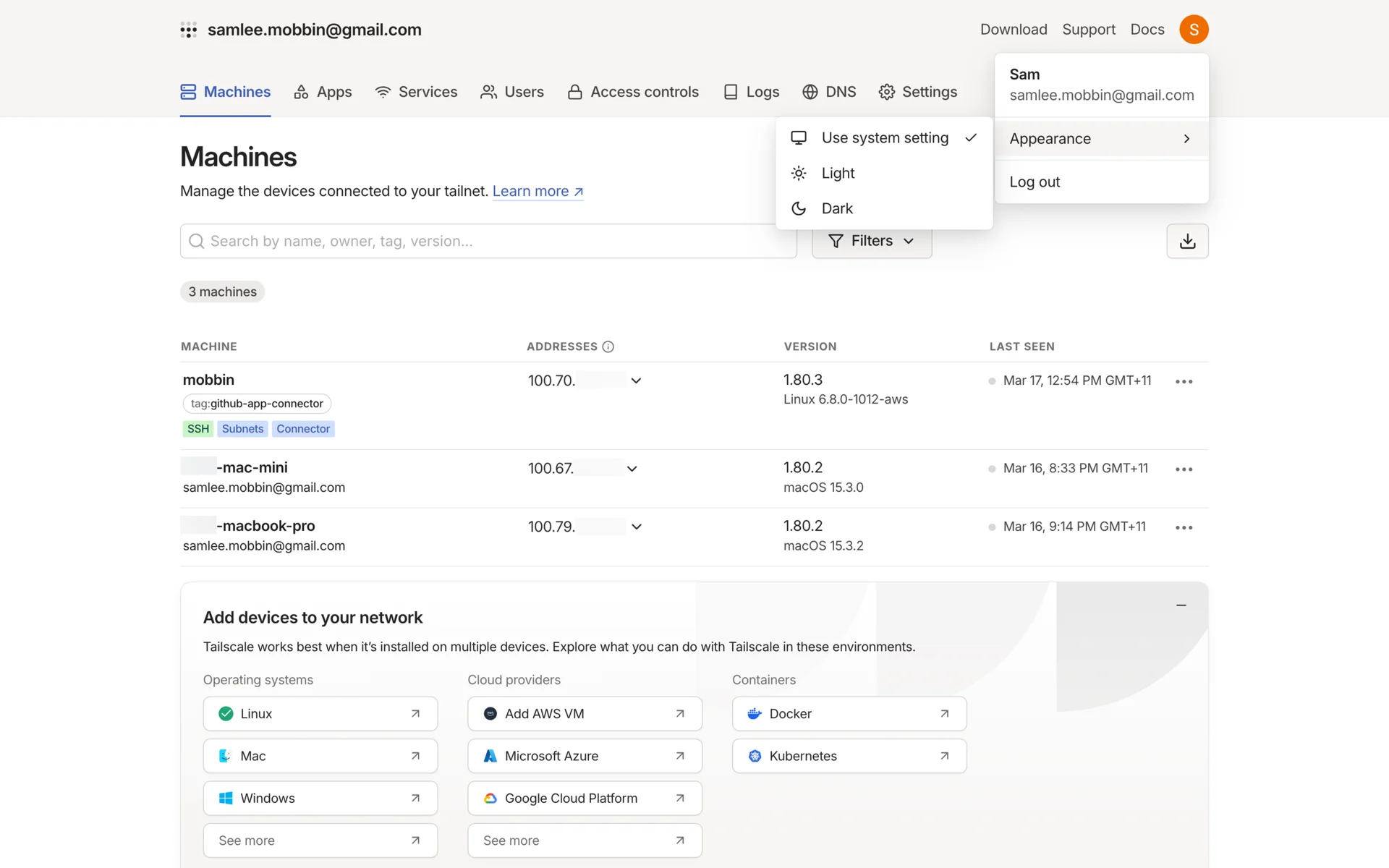Open actions menu for the mac-mini machine

pos(1184,469)
